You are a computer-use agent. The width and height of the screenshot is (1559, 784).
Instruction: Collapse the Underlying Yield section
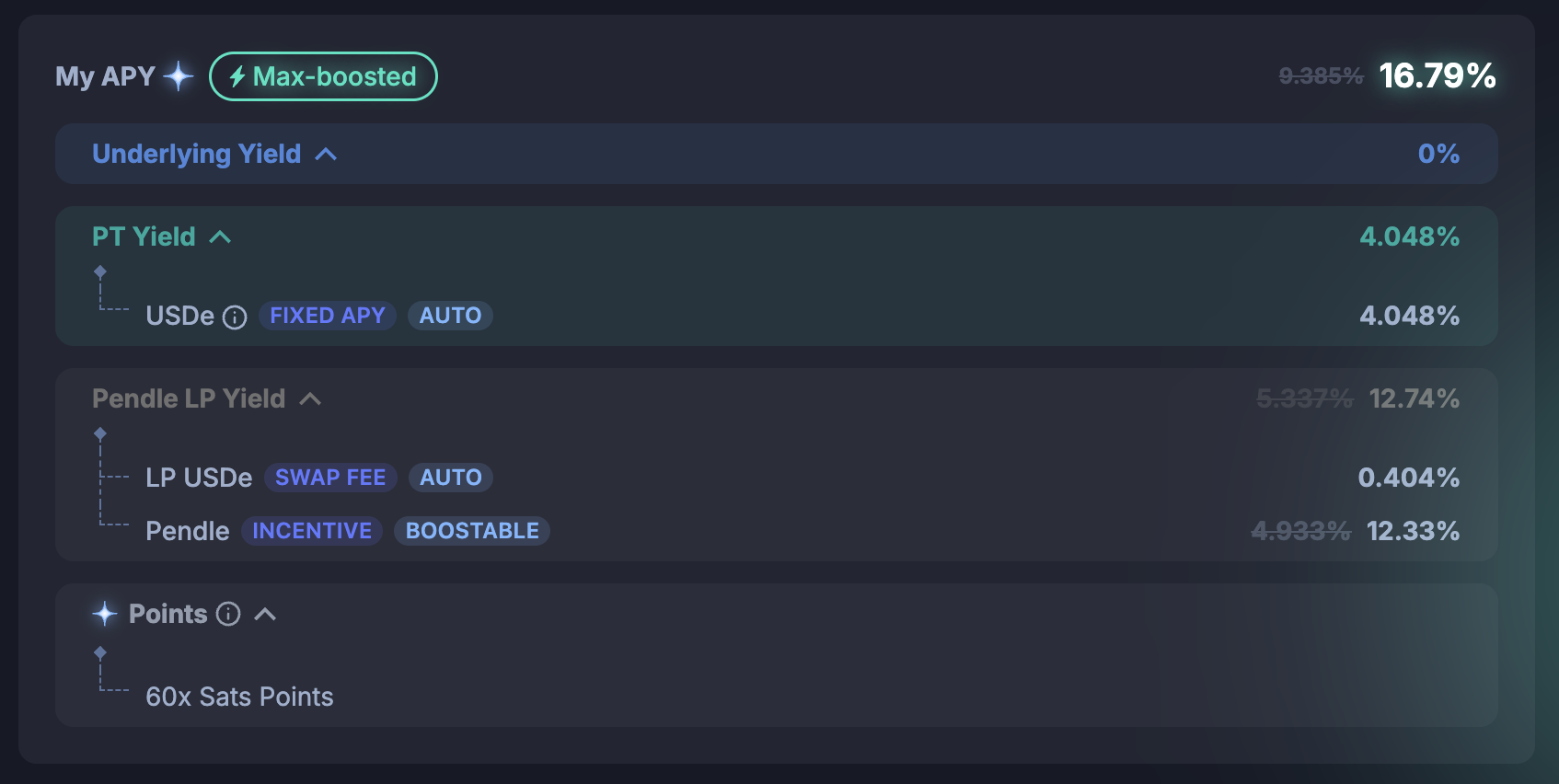pyautogui.click(x=326, y=155)
